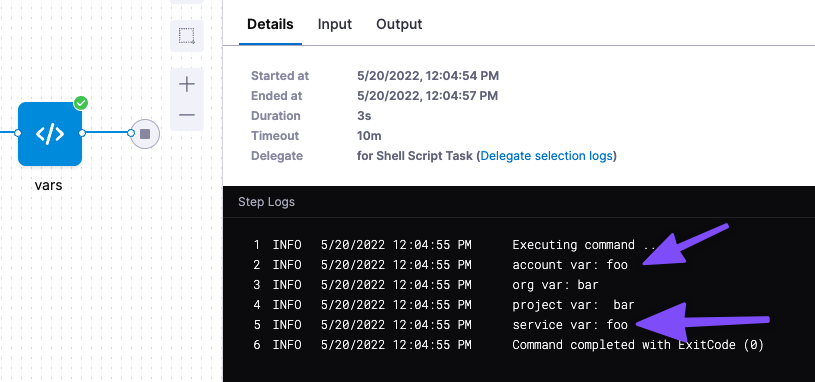815x382 pixels.
Task: Click the Step Logs header
Action: click(x=267, y=202)
